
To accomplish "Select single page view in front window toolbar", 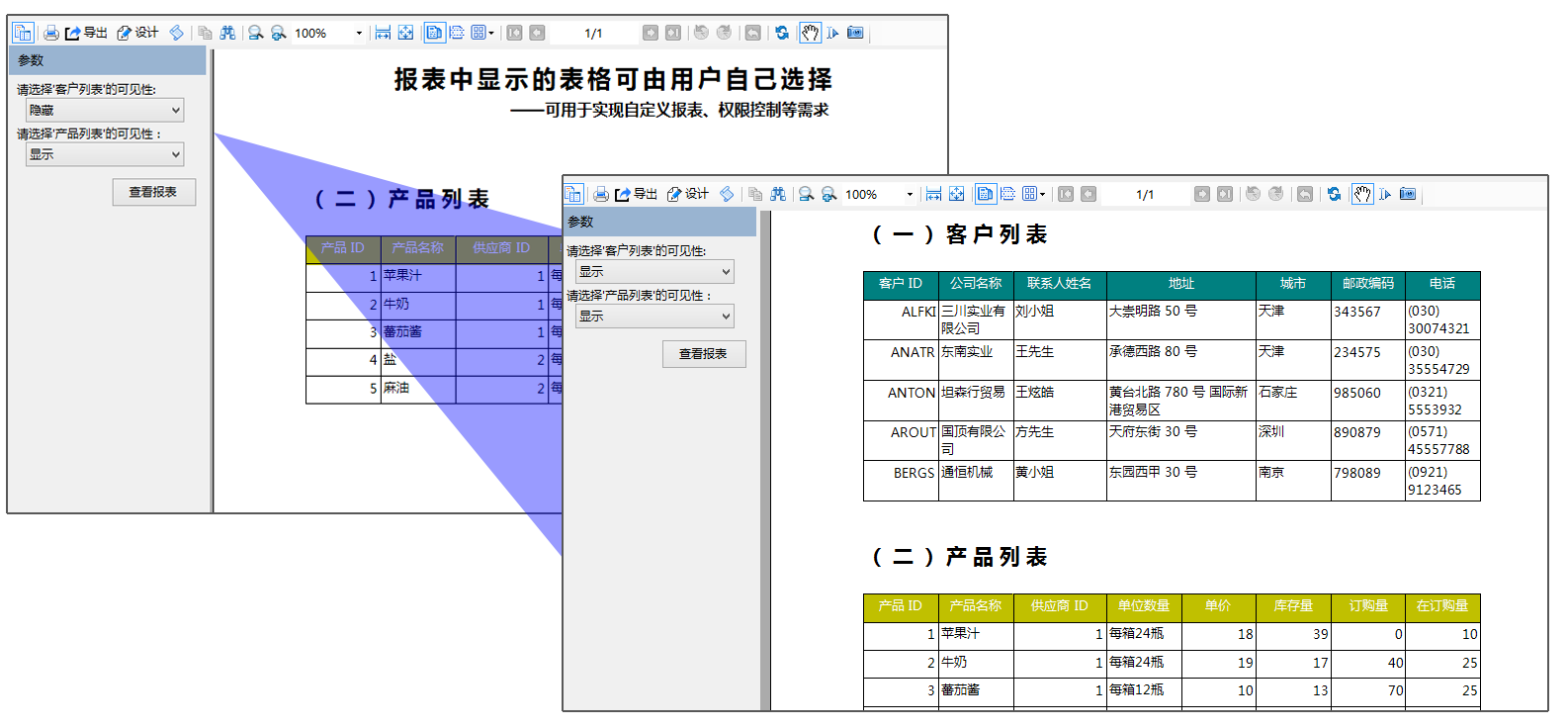I will [x=986, y=194].
